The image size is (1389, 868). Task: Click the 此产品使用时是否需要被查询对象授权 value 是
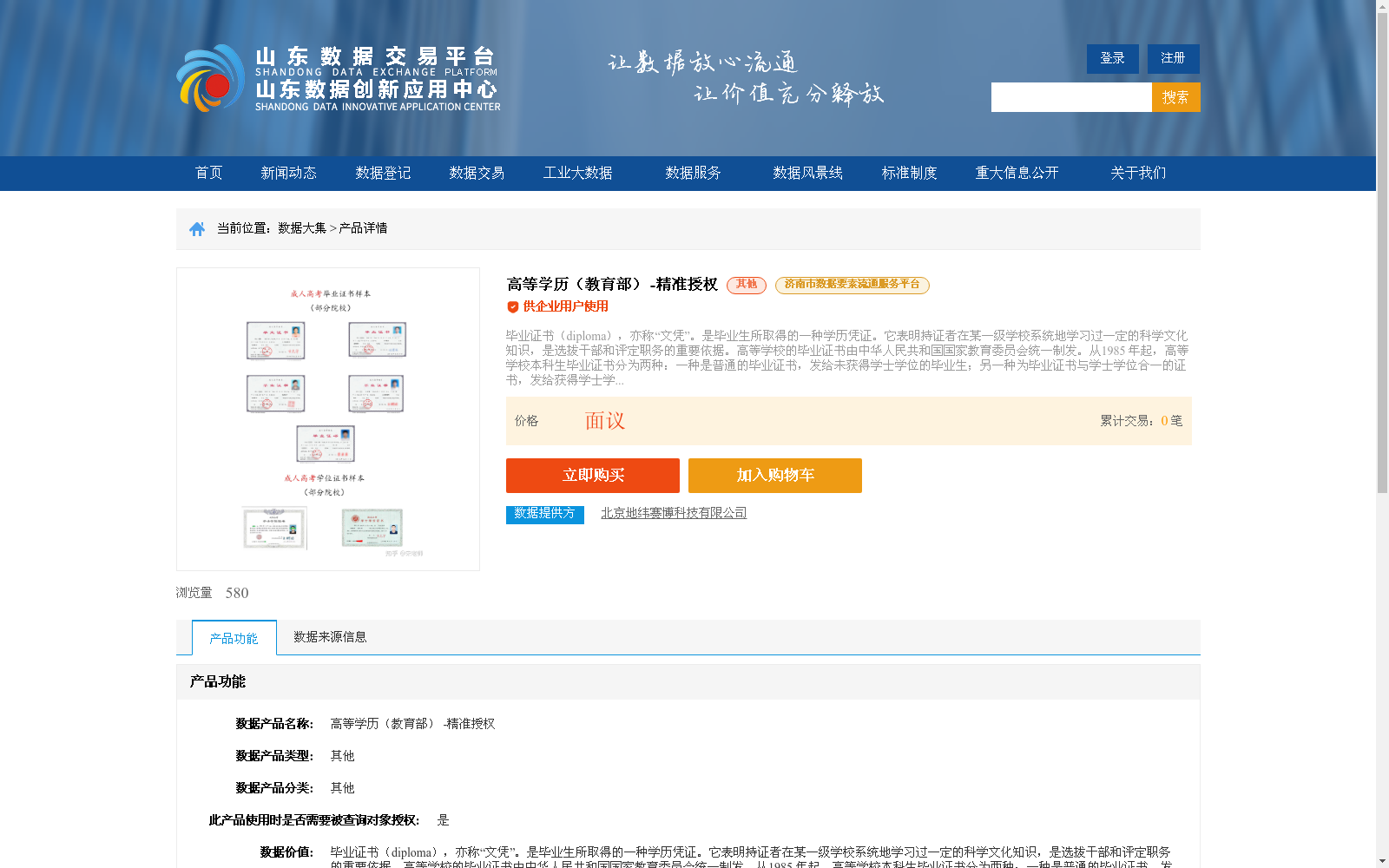(x=443, y=820)
